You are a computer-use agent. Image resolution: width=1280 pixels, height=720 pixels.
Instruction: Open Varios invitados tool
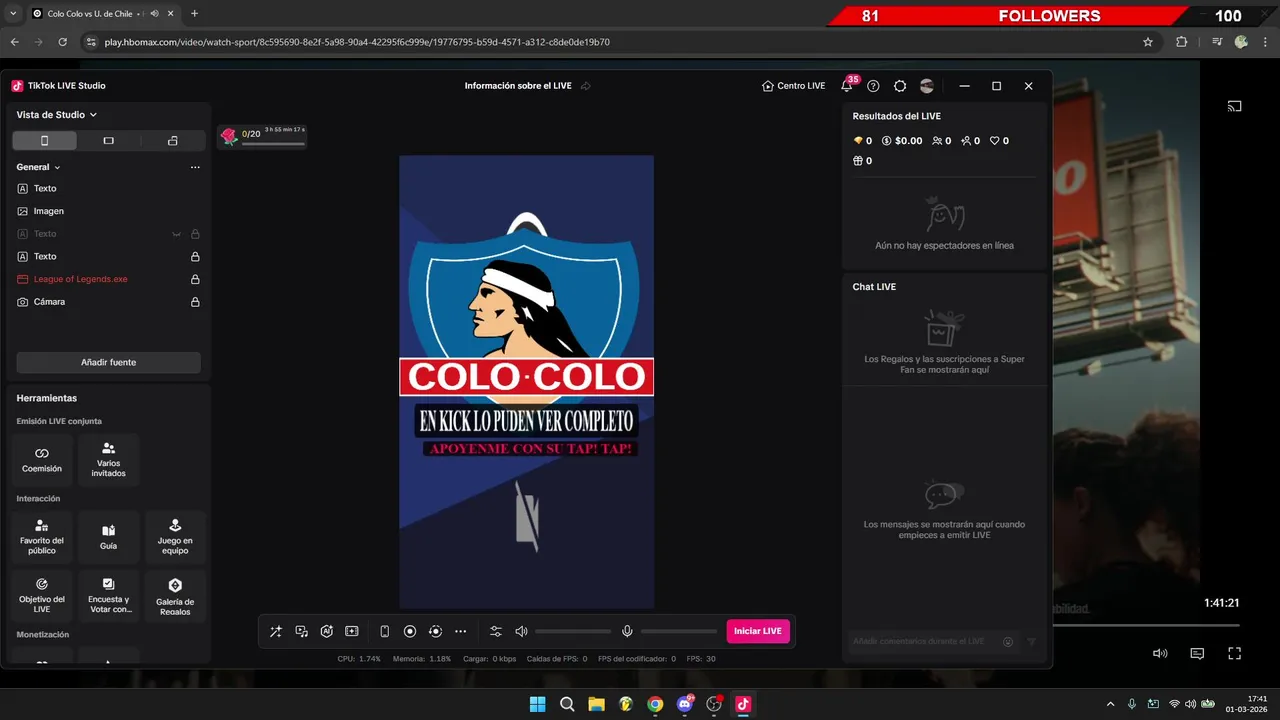(108, 460)
